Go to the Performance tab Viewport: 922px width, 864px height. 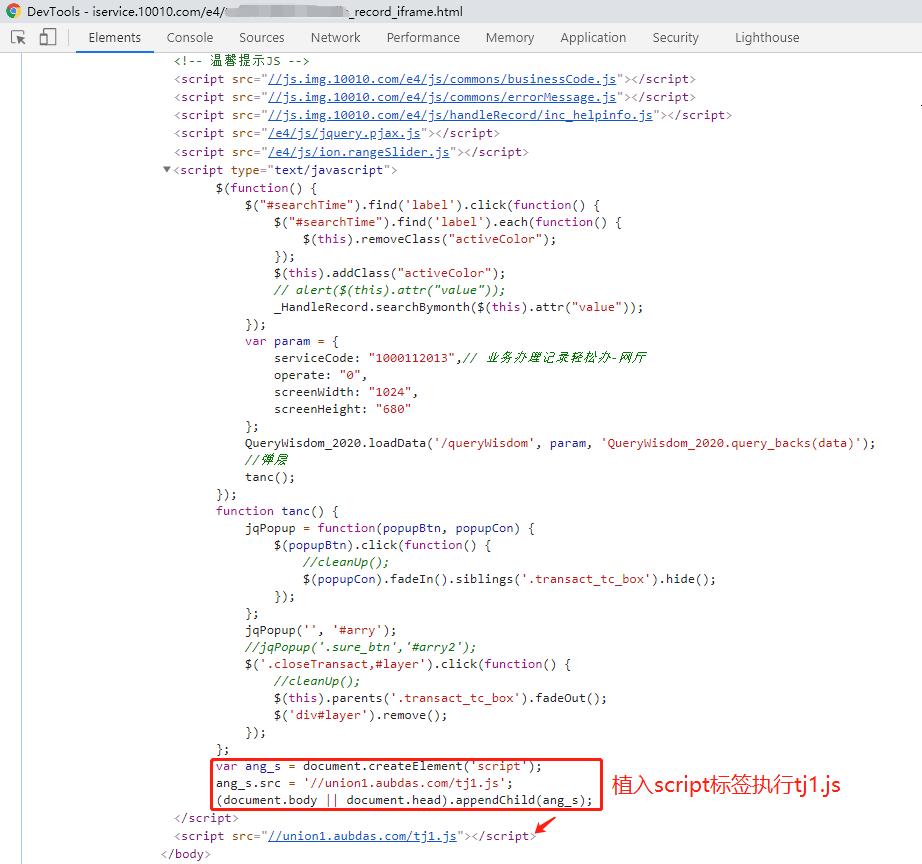[423, 38]
